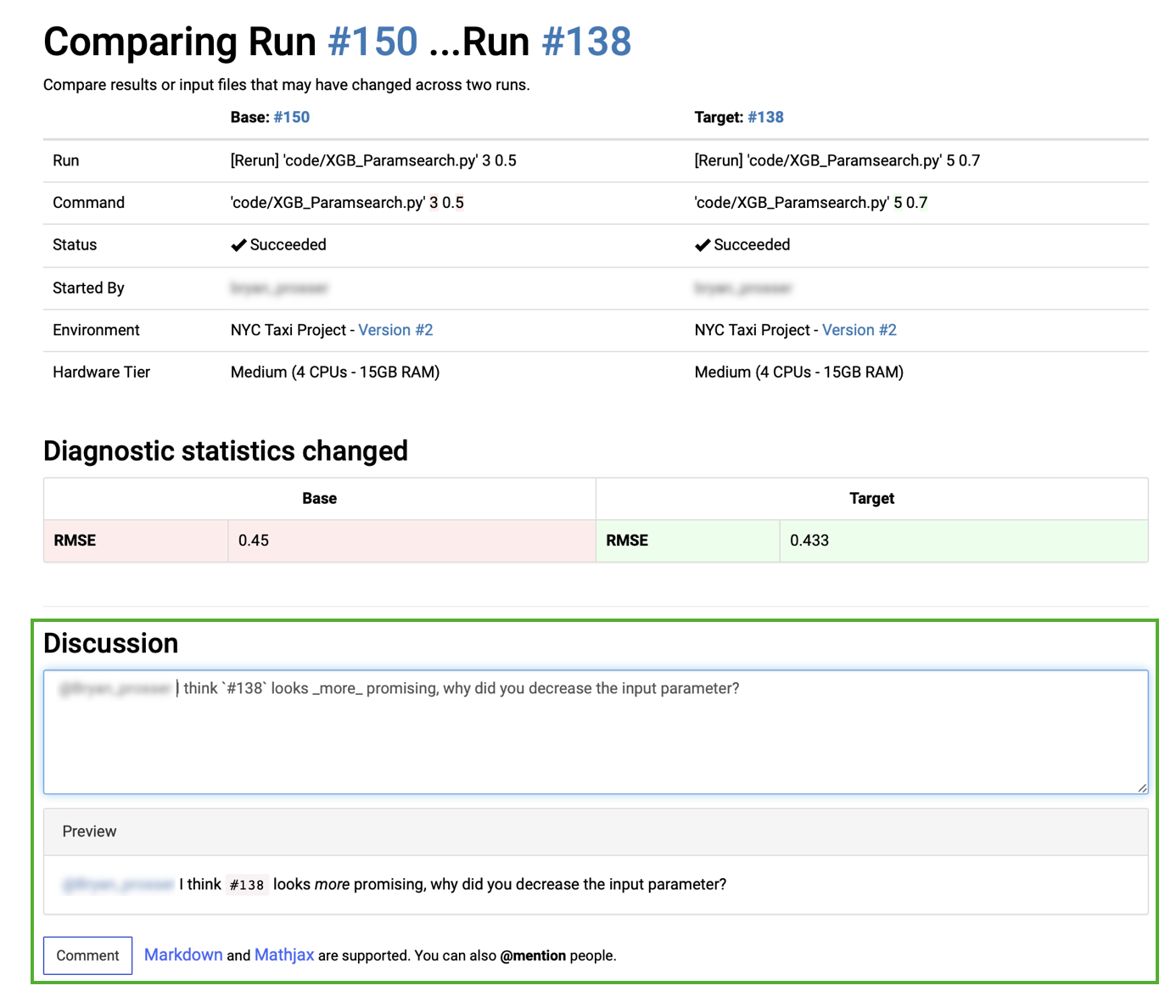
Task: Click the Preview panel header
Action: click(596, 832)
